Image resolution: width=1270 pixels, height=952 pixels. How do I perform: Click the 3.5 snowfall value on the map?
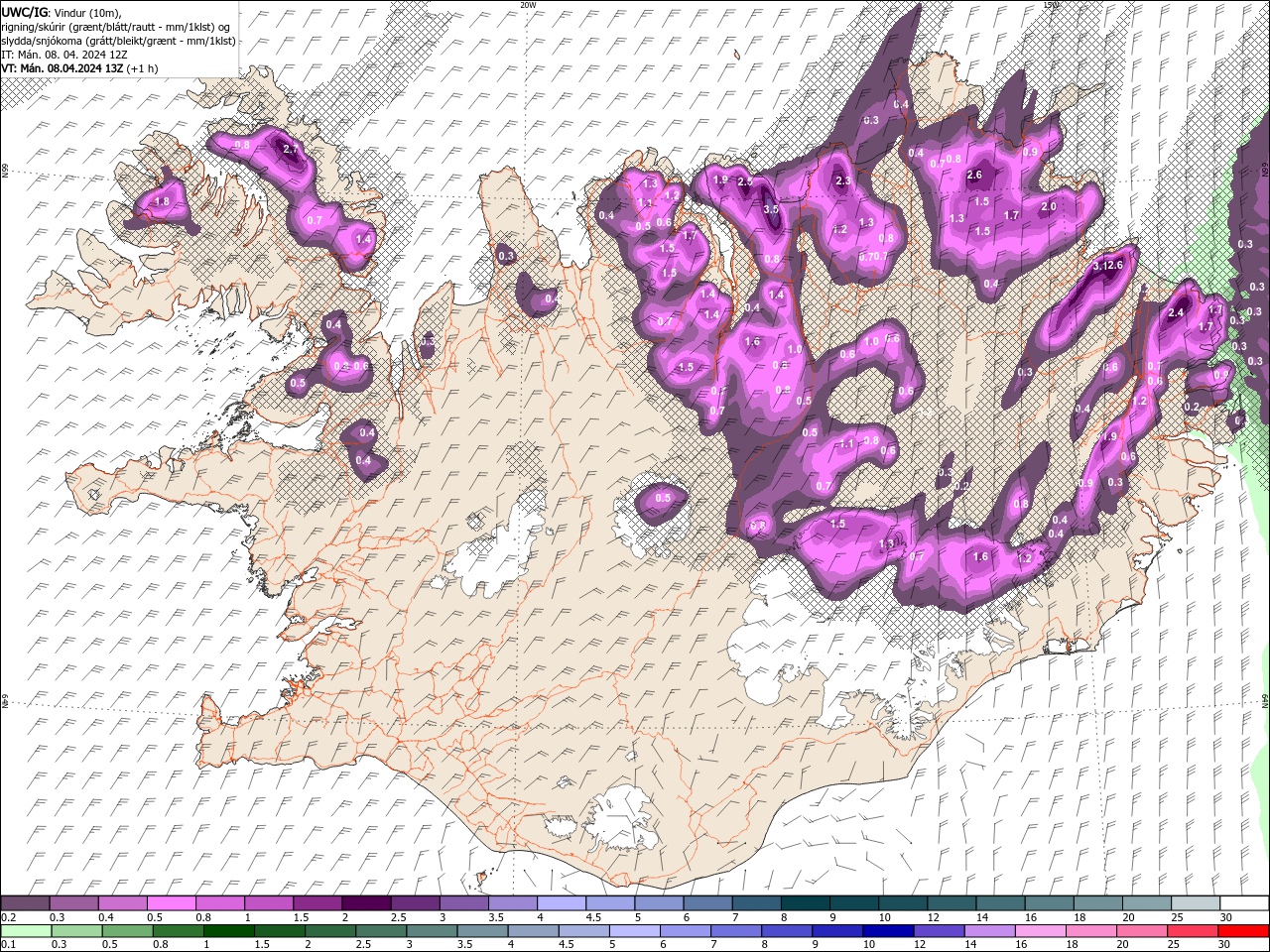(x=771, y=209)
